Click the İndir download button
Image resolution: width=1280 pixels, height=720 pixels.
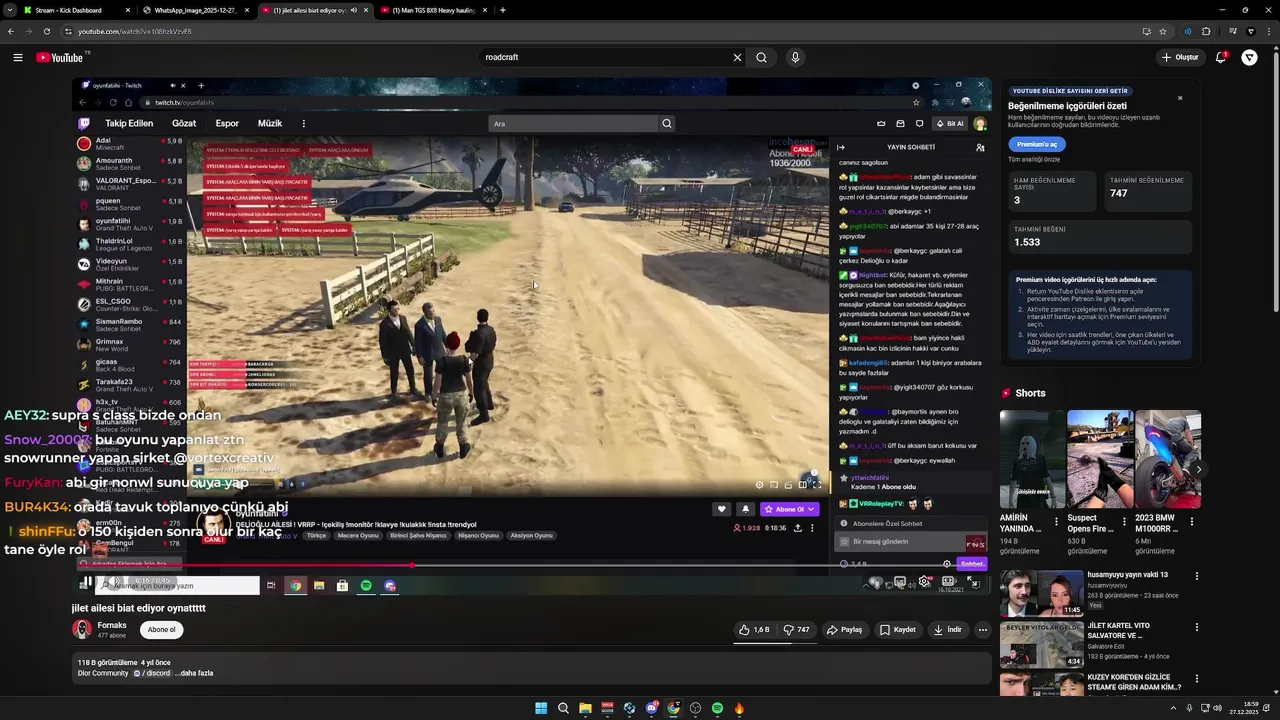click(x=947, y=630)
